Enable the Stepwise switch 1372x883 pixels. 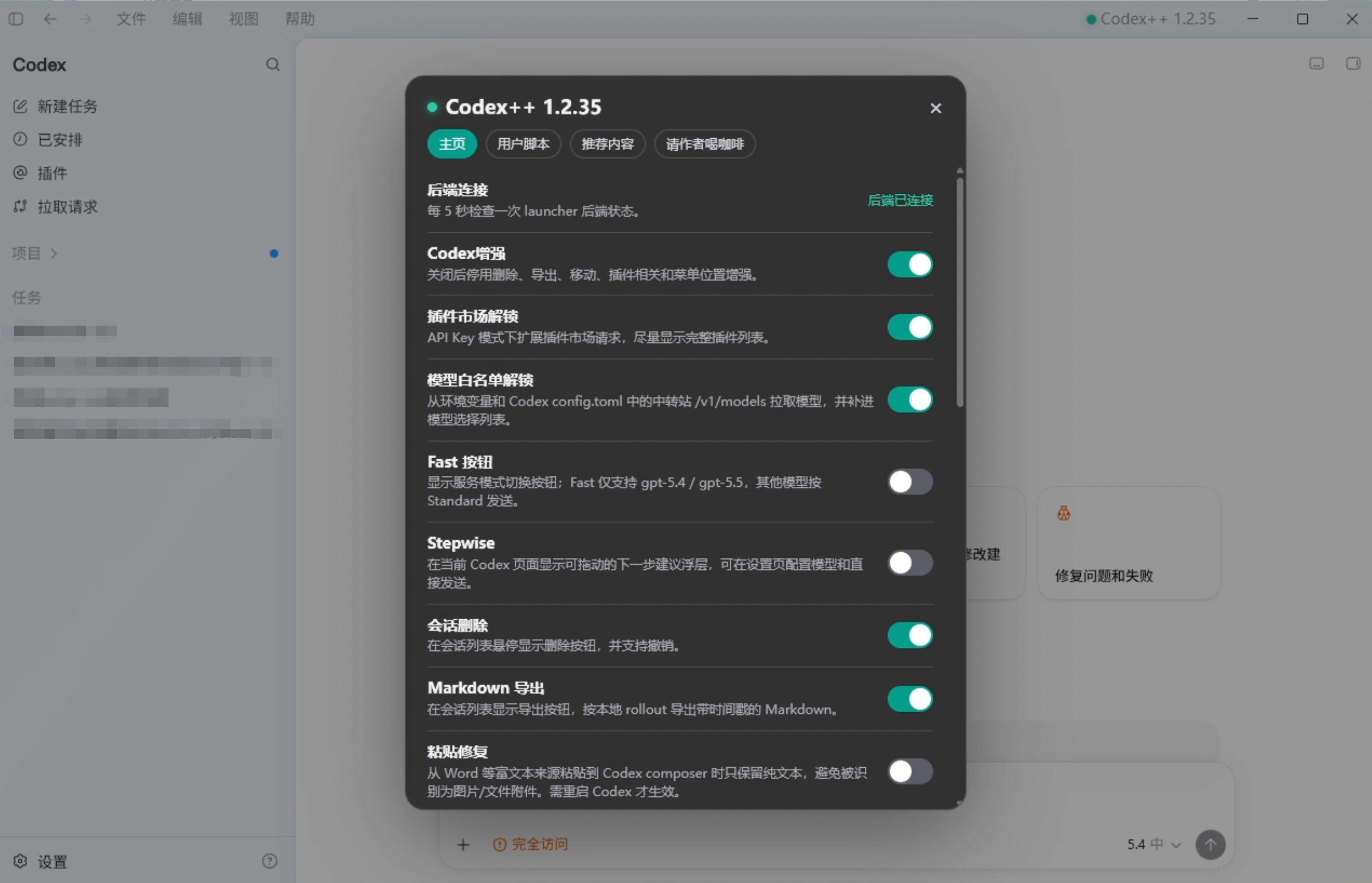[910, 563]
